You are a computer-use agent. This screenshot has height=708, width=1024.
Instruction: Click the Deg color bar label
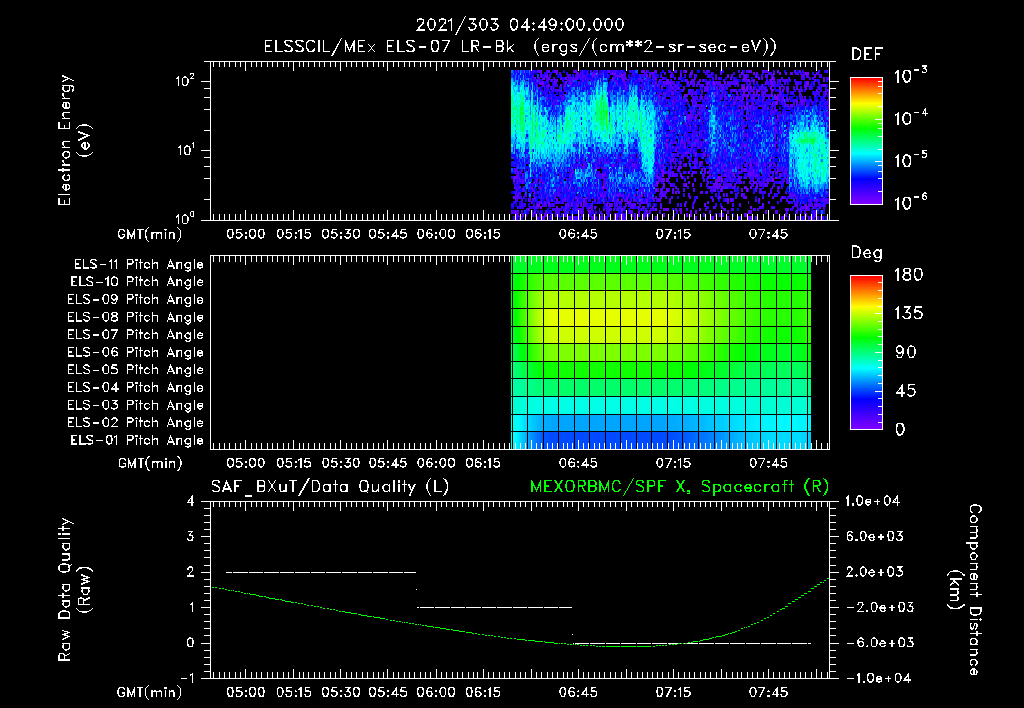click(867, 253)
